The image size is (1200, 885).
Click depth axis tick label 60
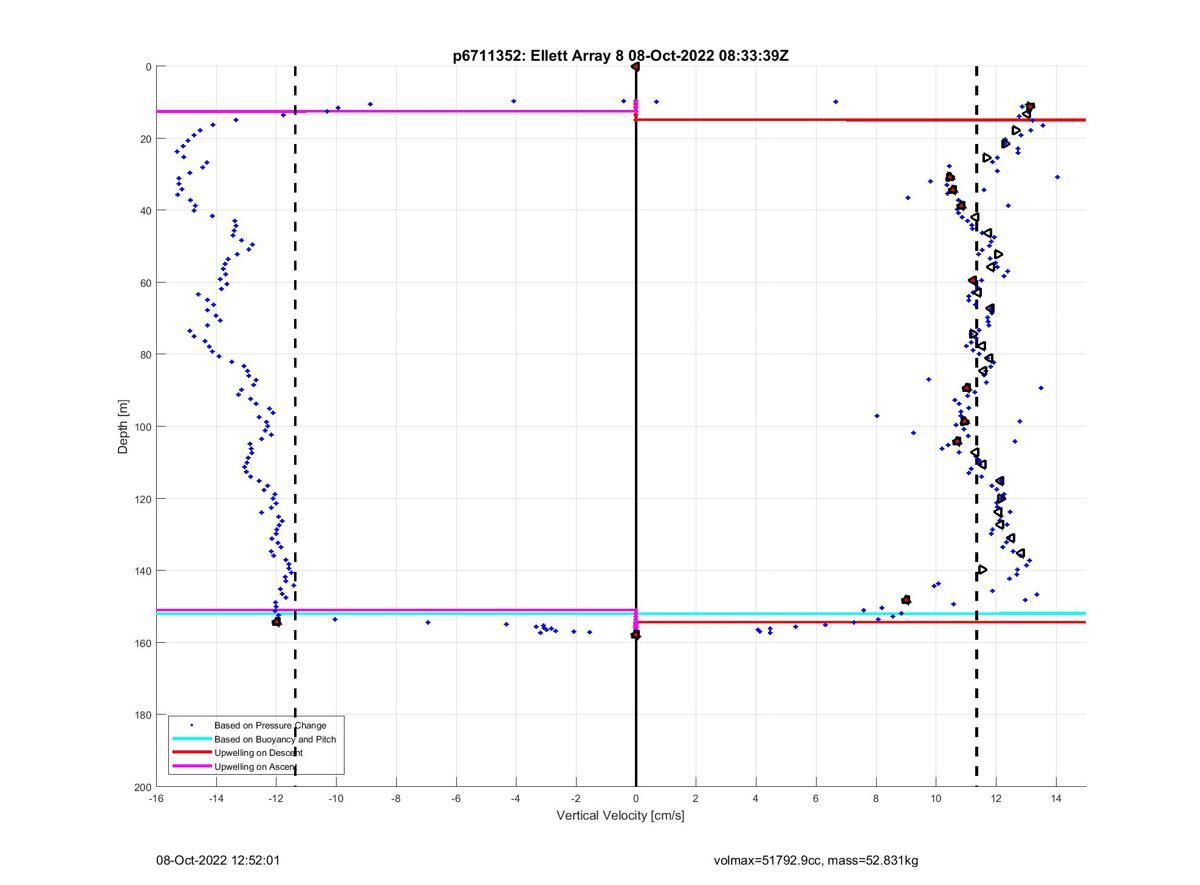tap(145, 283)
